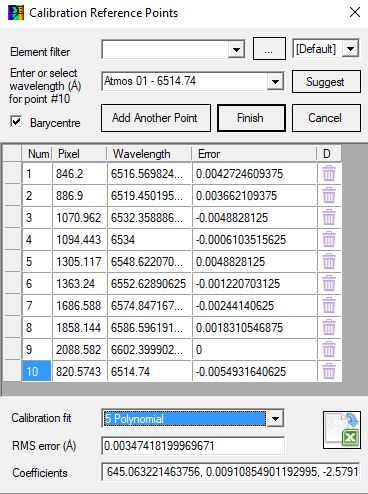Select pixel cell 1686.588
The width and height of the screenshot is (368, 494).
tap(79, 306)
